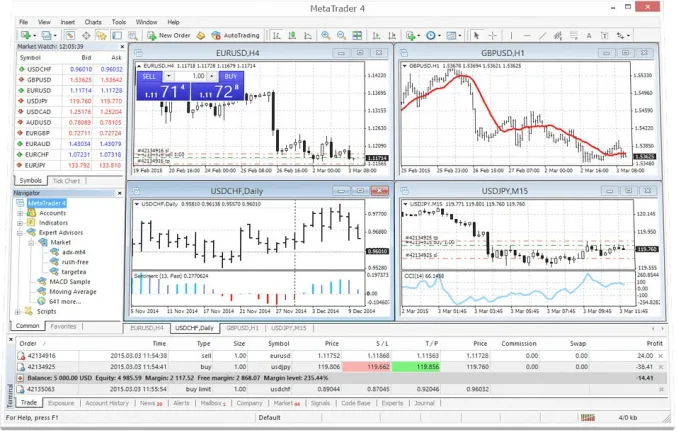This screenshot has height=435, width=677.
Task: Expand the Indicators node in Navigator
Action: [20, 224]
